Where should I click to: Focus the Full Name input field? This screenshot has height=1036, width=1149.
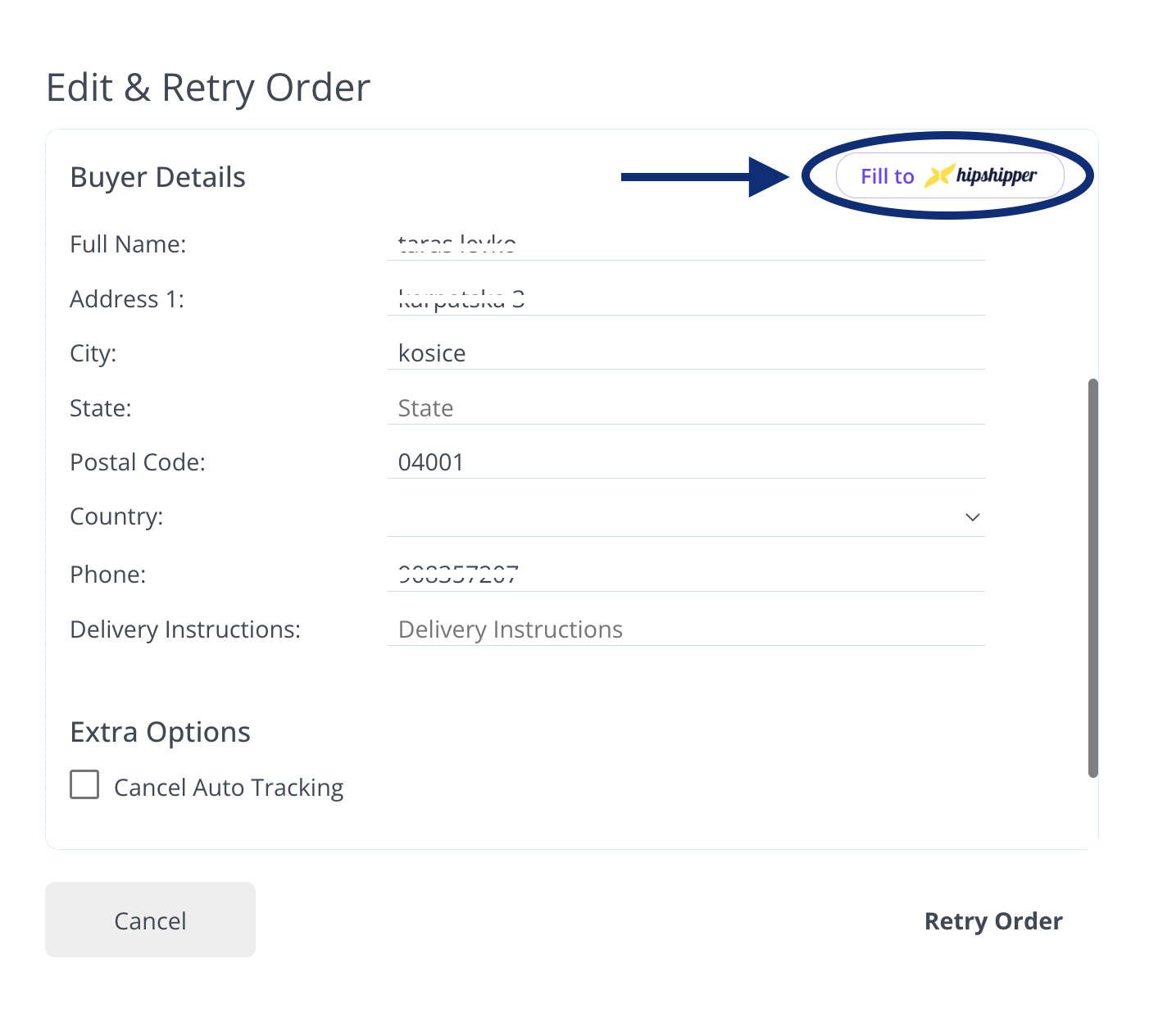pos(685,244)
